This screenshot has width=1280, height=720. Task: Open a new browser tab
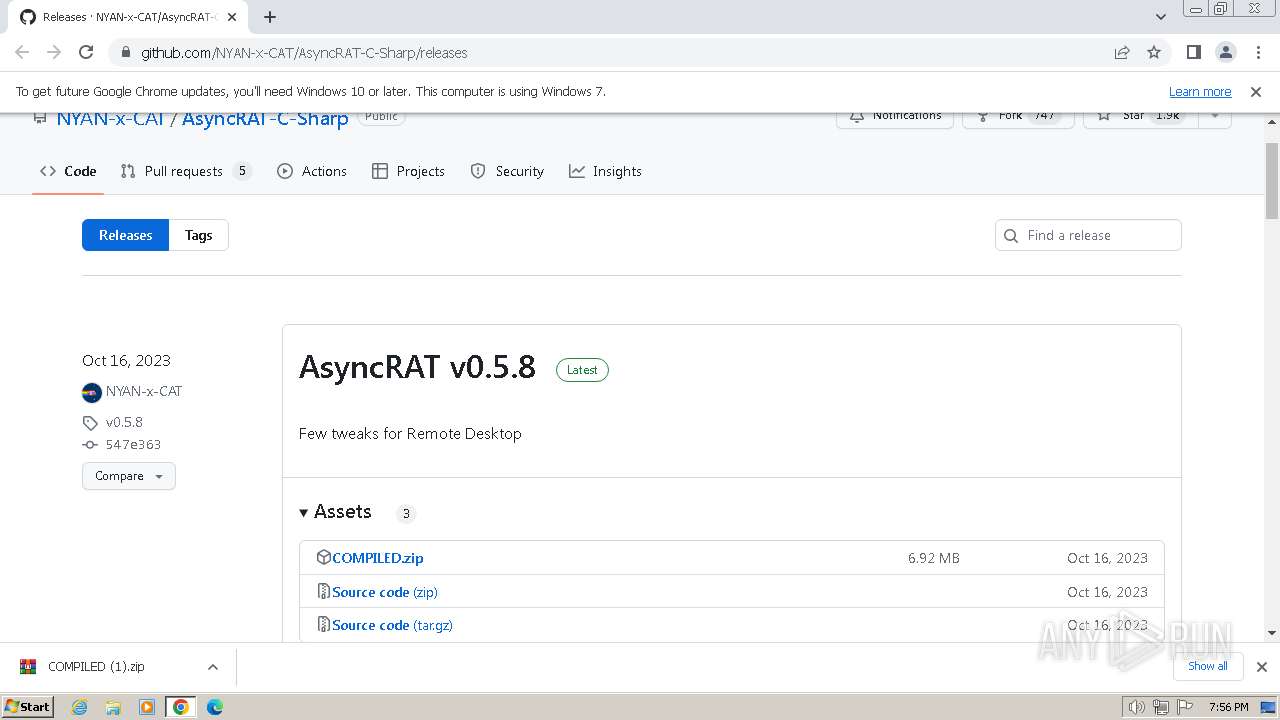(x=270, y=17)
